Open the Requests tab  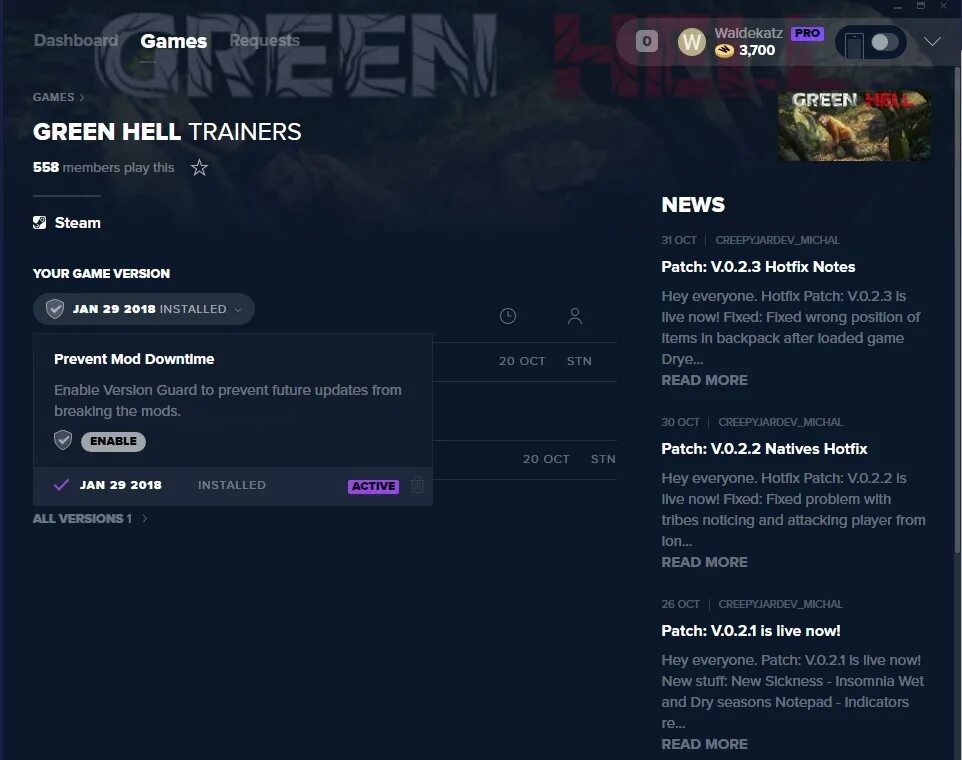tap(264, 40)
